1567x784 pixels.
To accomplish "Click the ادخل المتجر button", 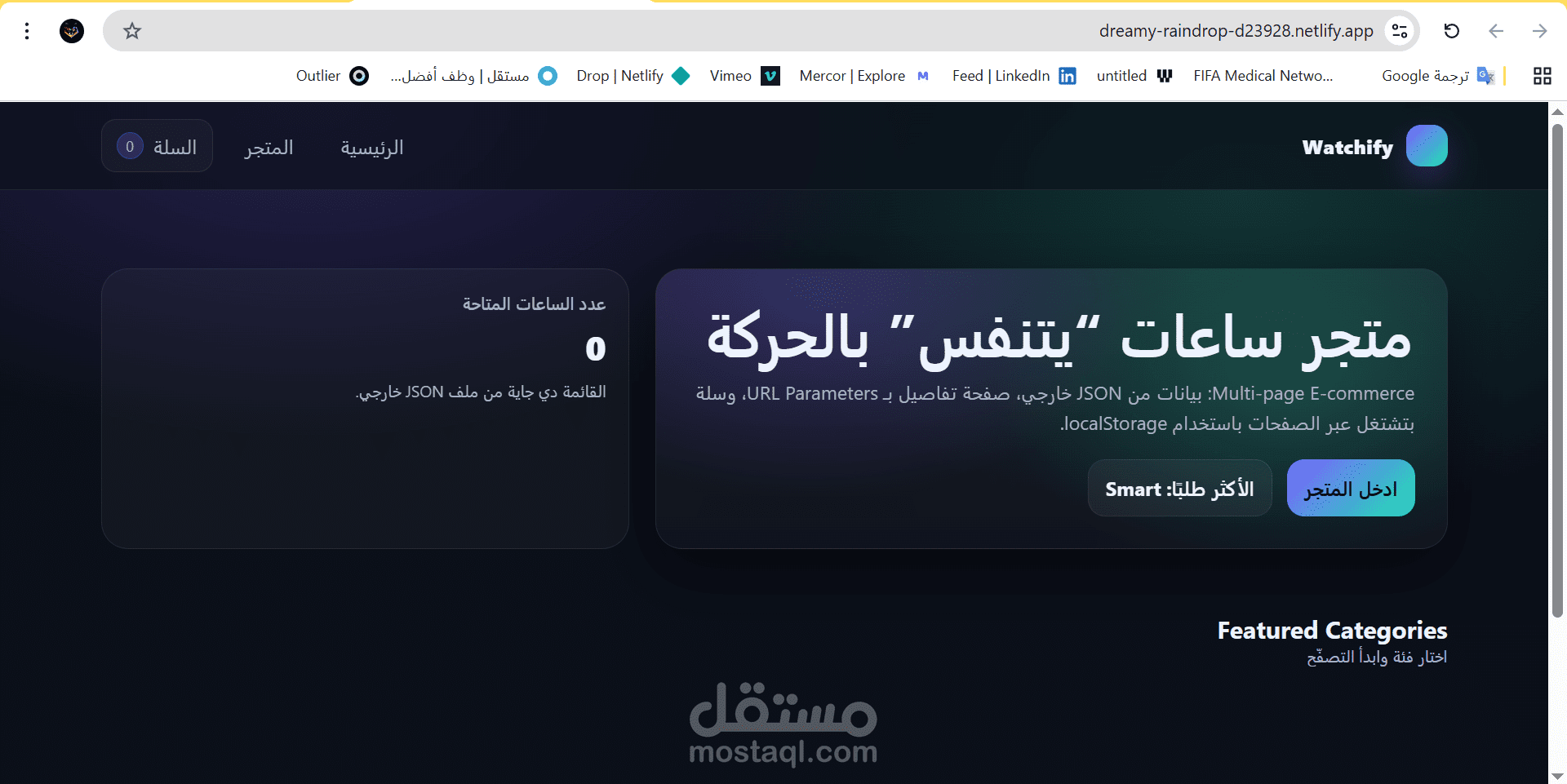I will coord(1351,488).
